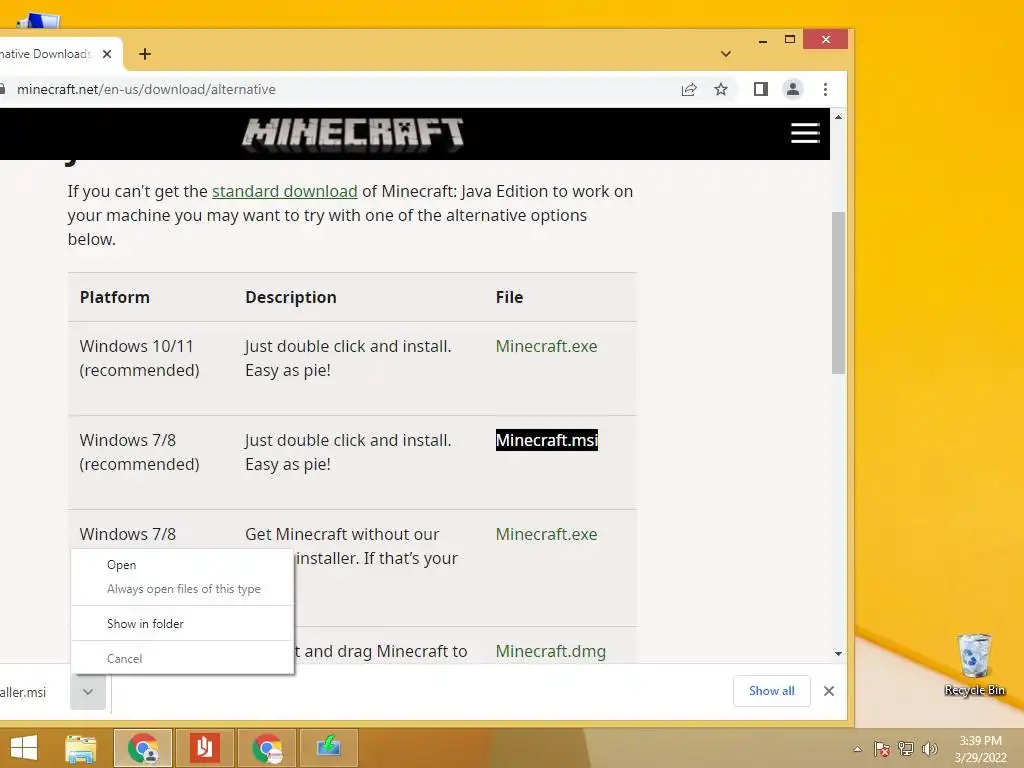Switch to second Chrome taskbar icon
Viewport: 1024px width, 768px height.
[267, 748]
